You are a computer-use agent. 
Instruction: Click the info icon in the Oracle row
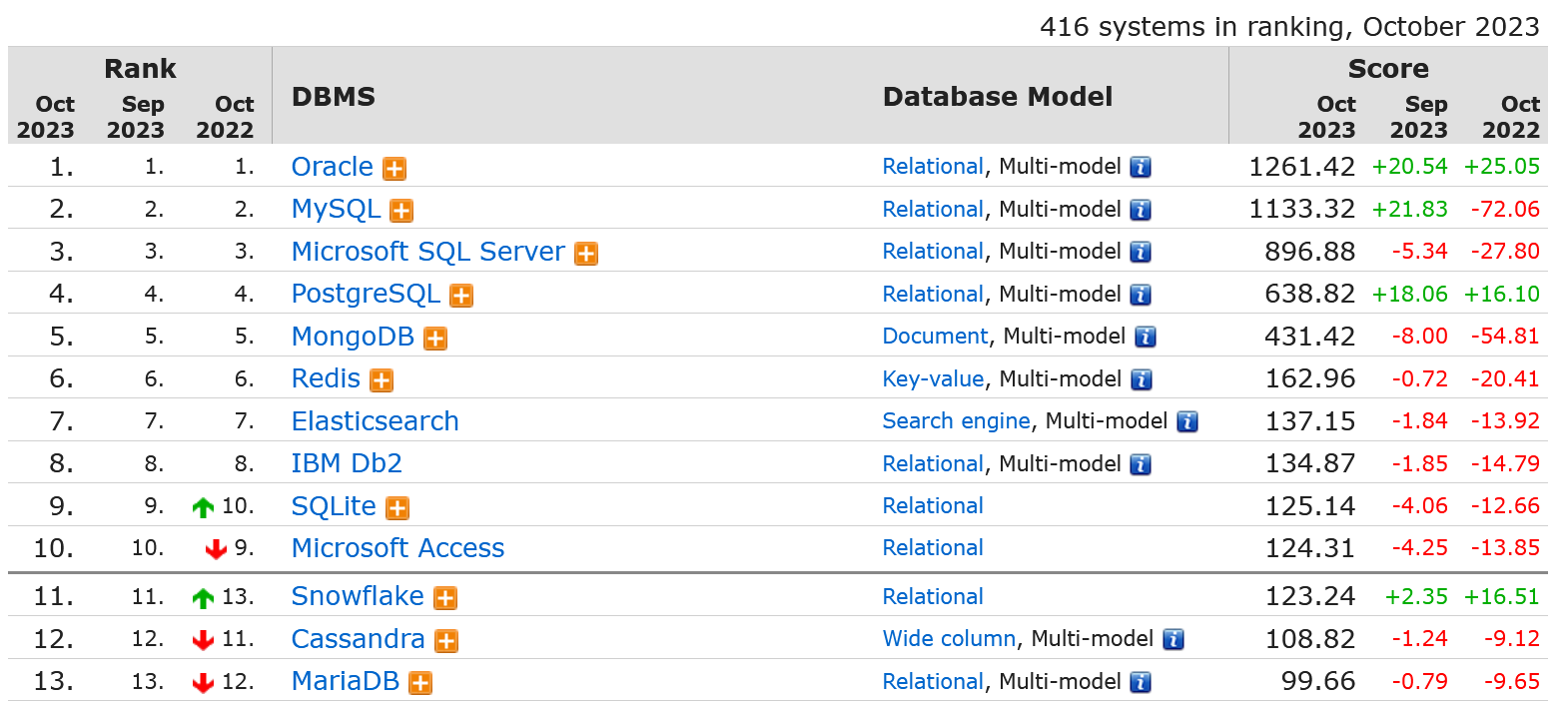coord(1141,168)
